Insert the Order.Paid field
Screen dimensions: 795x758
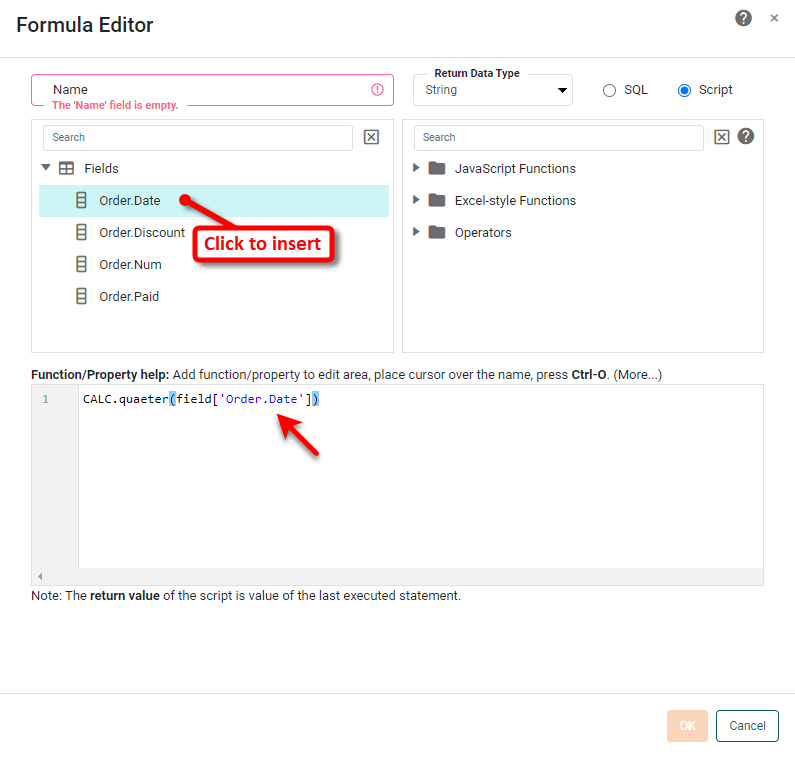[x=128, y=297]
